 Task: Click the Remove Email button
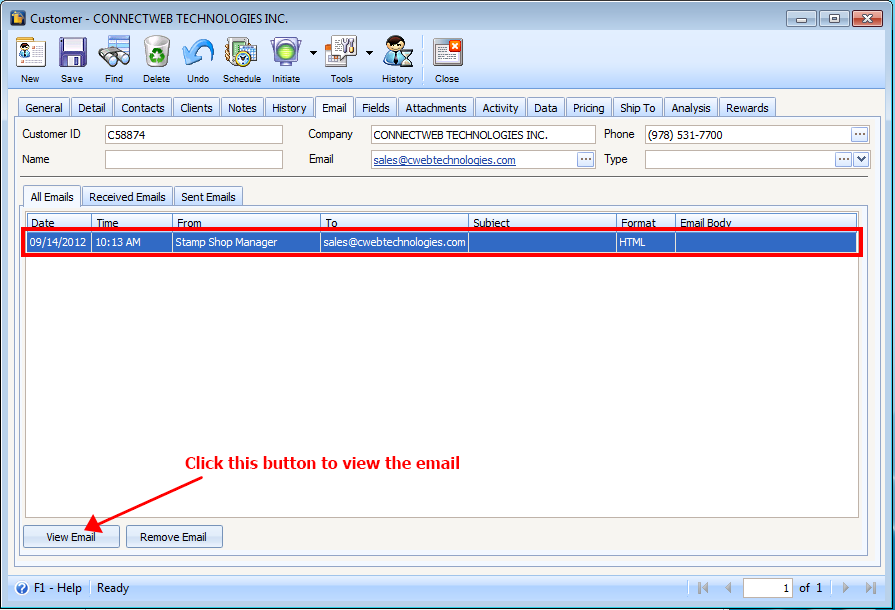[x=174, y=536]
